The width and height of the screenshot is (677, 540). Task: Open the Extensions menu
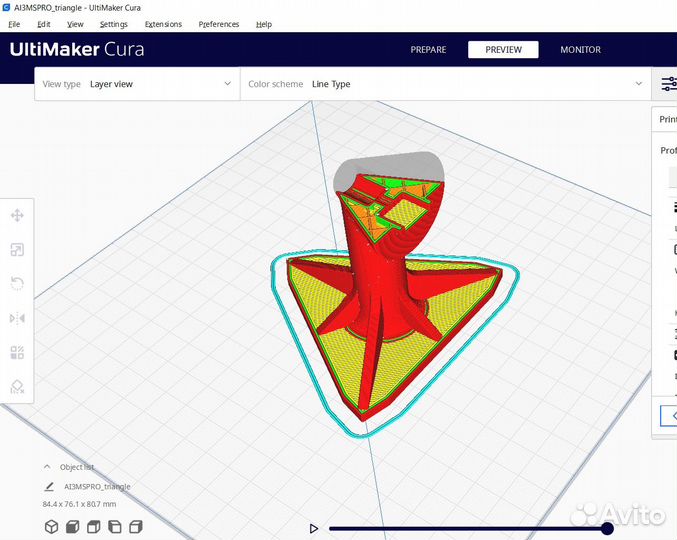[x=163, y=24]
